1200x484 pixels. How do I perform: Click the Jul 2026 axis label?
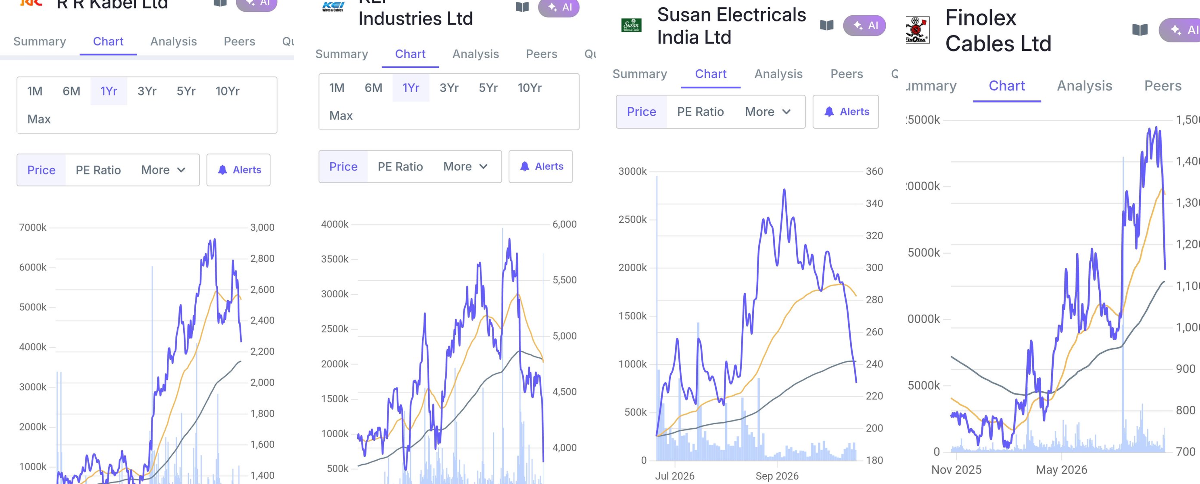click(x=677, y=476)
